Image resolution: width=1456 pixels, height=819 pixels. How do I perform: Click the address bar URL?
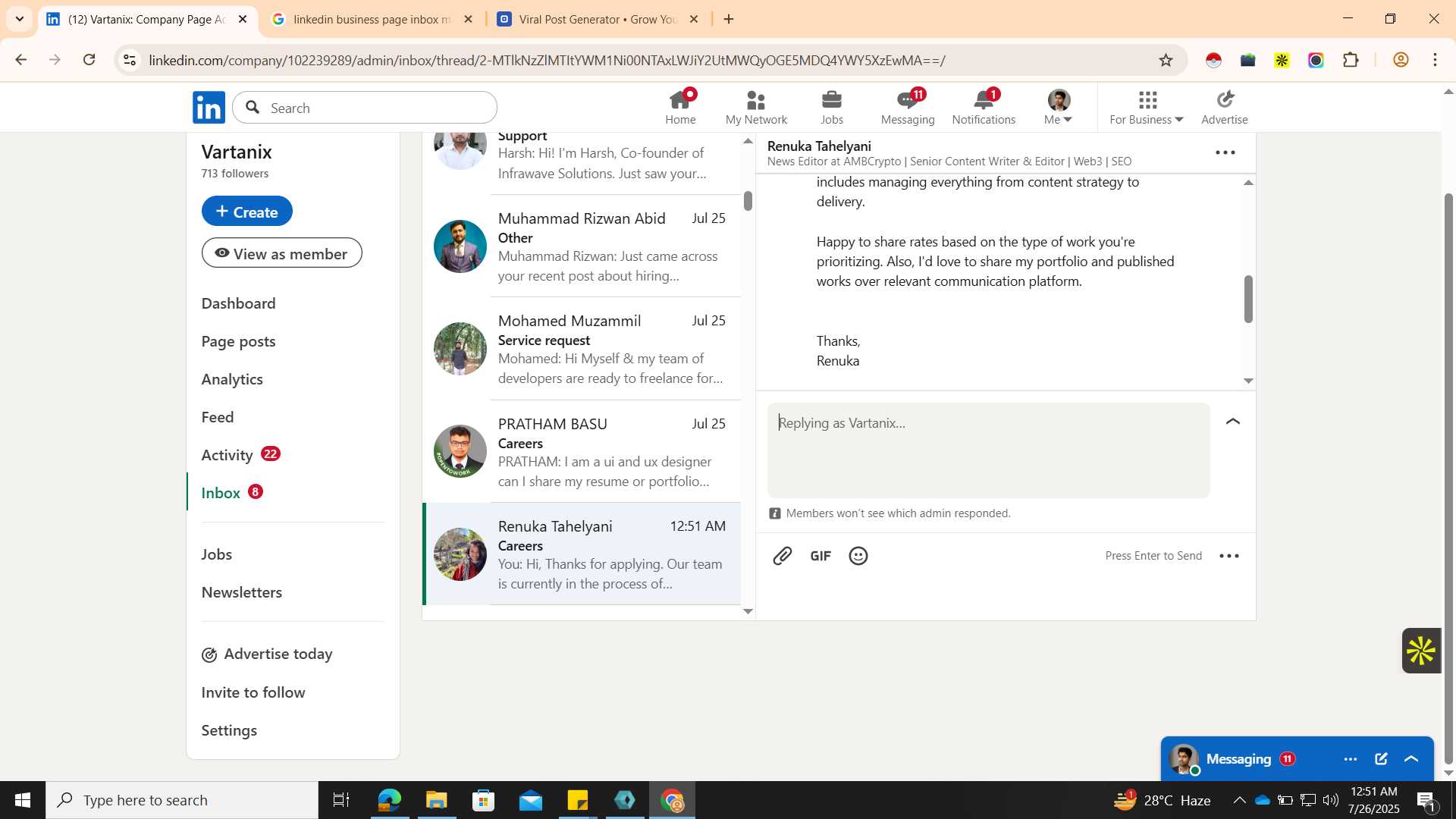click(x=547, y=60)
